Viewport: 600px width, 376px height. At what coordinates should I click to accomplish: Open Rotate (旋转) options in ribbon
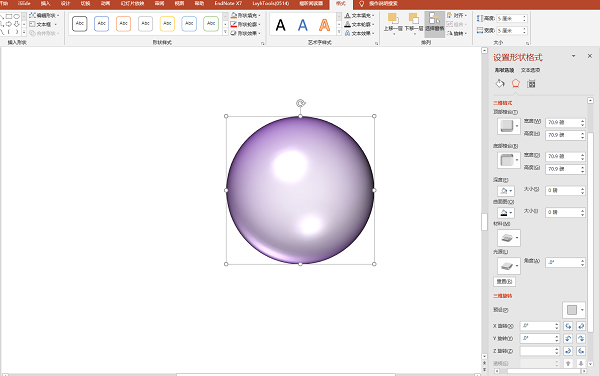pos(457,33)
